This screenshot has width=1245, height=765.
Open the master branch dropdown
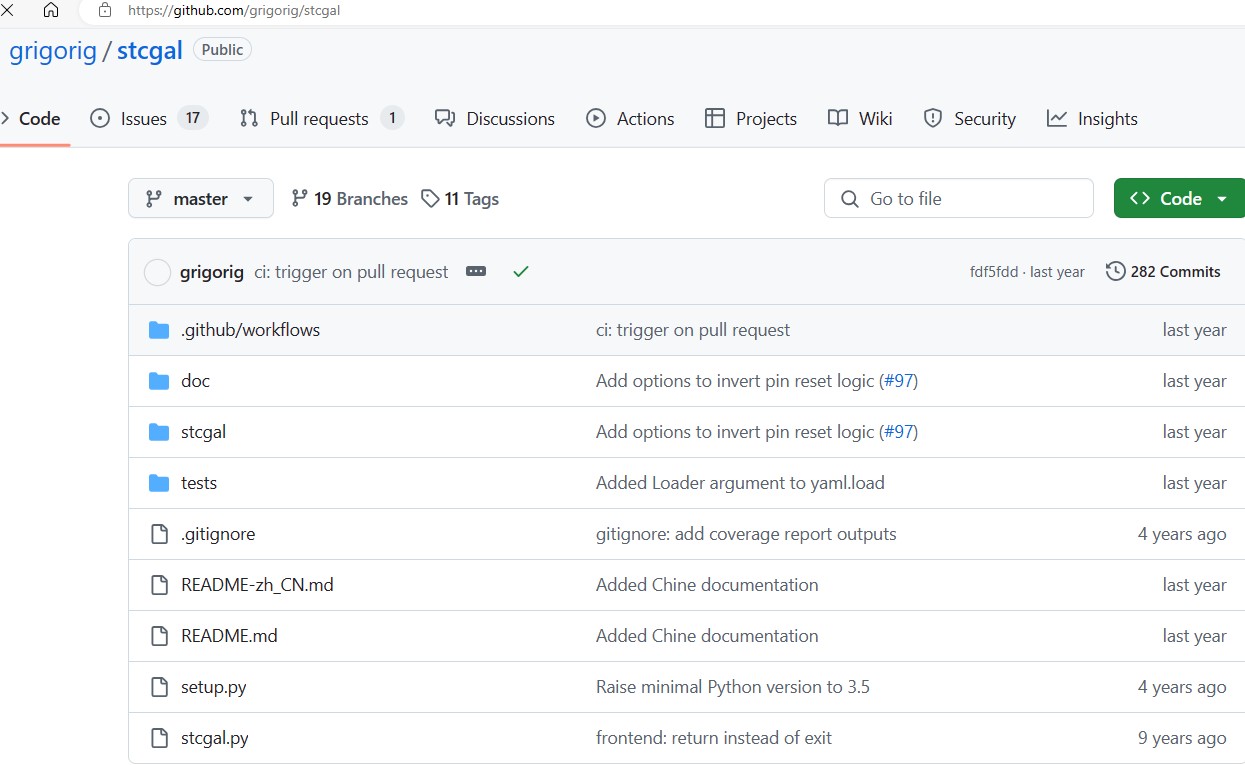(201, 198)
